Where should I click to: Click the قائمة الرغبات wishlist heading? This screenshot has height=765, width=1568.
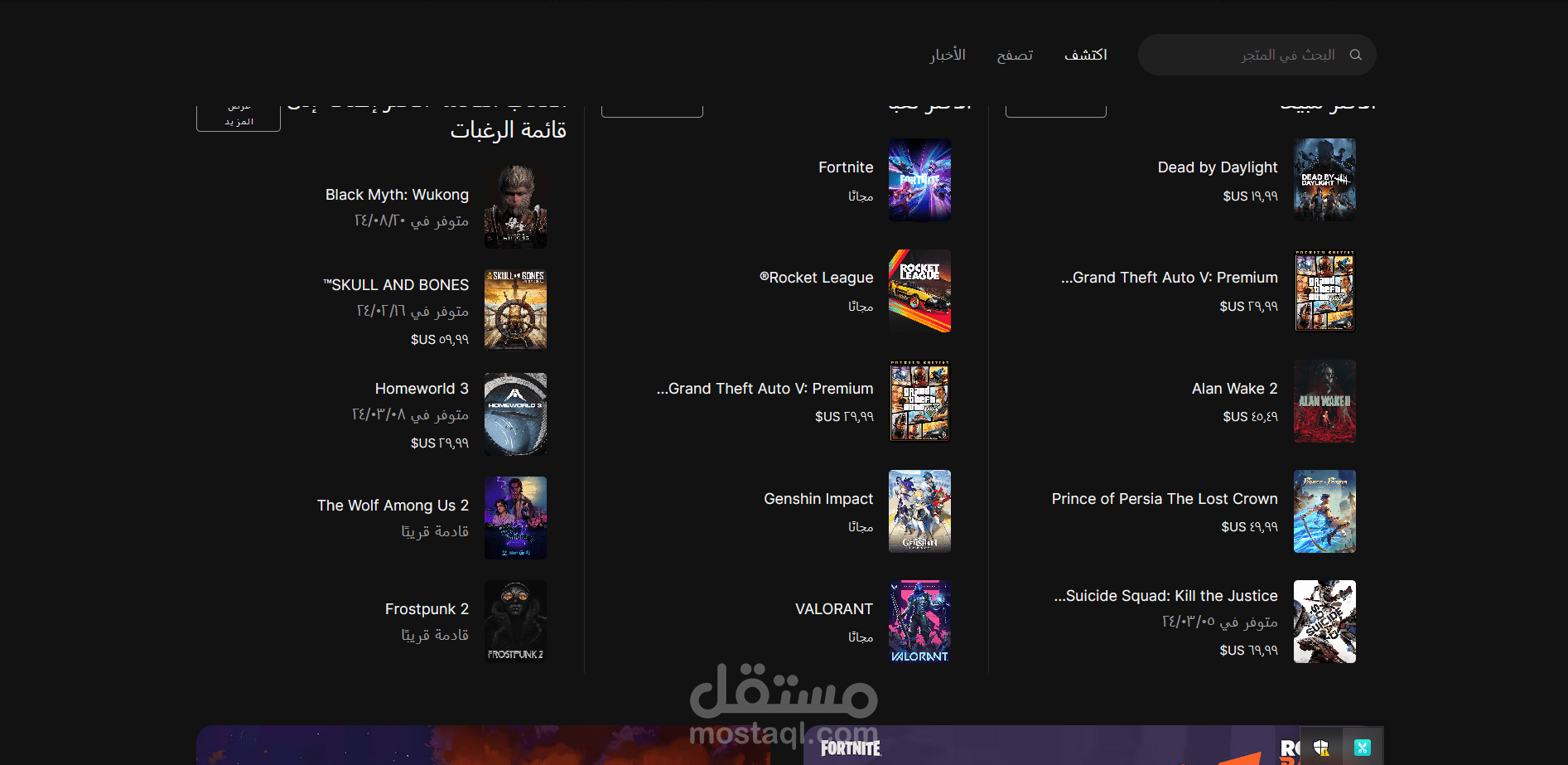(509, 130)
